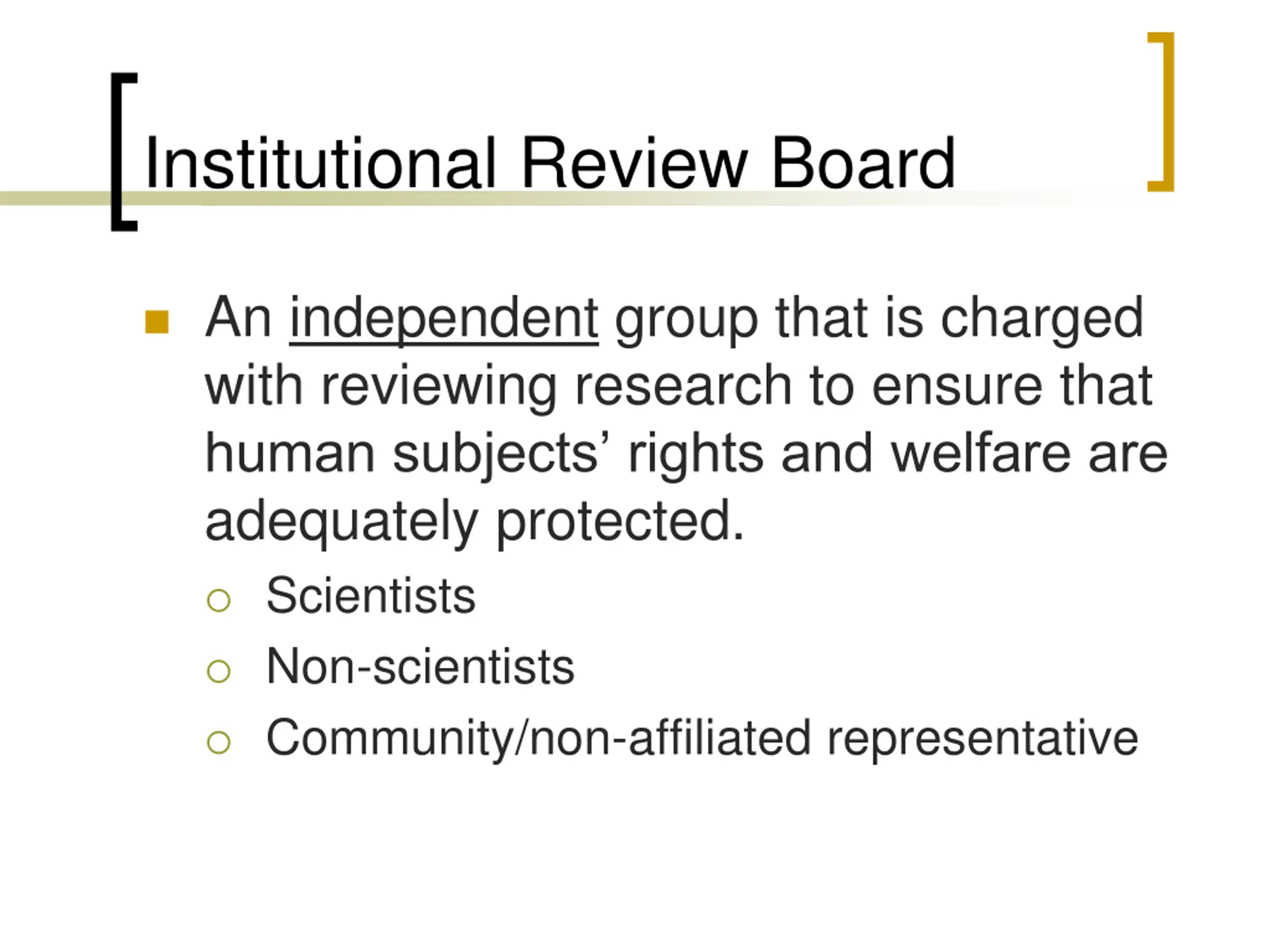Image resolution: width=1270 pixels, height=952 pixels.
Task: Select the "Scientists" sub-bullet text
Action: (x=371, y=595)
